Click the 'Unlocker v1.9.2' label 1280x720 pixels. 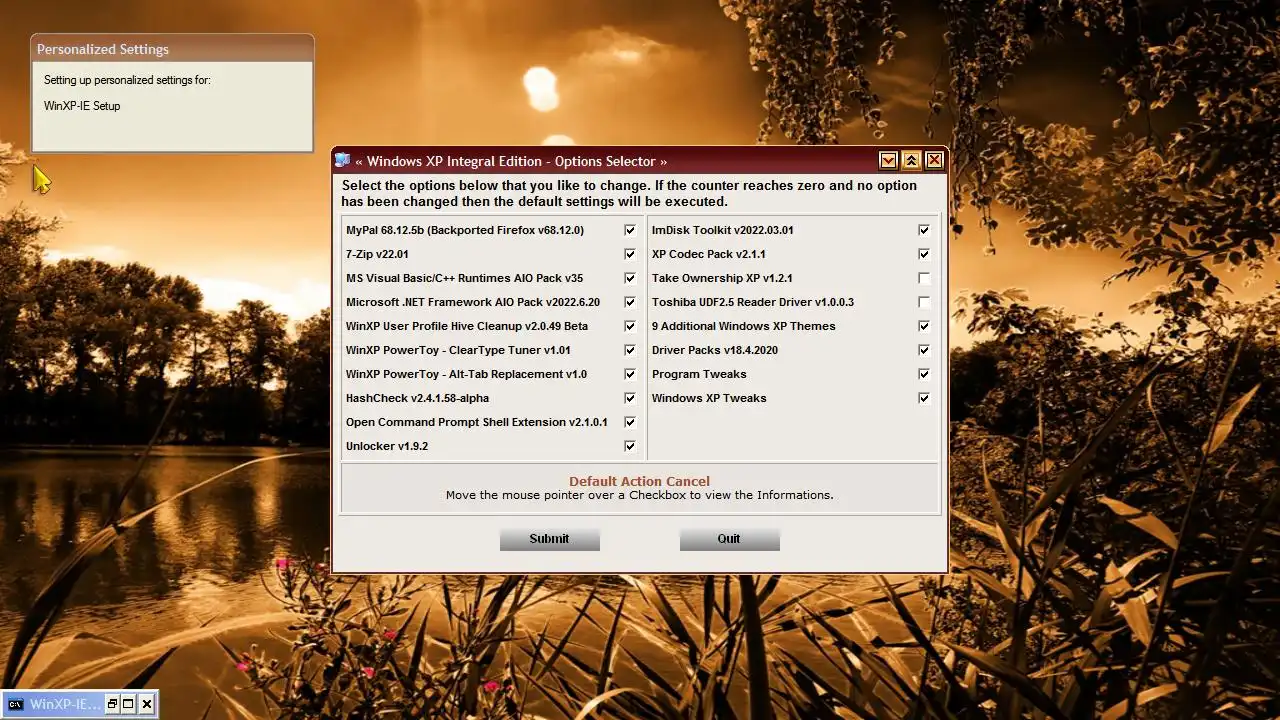tap(387, 446)
